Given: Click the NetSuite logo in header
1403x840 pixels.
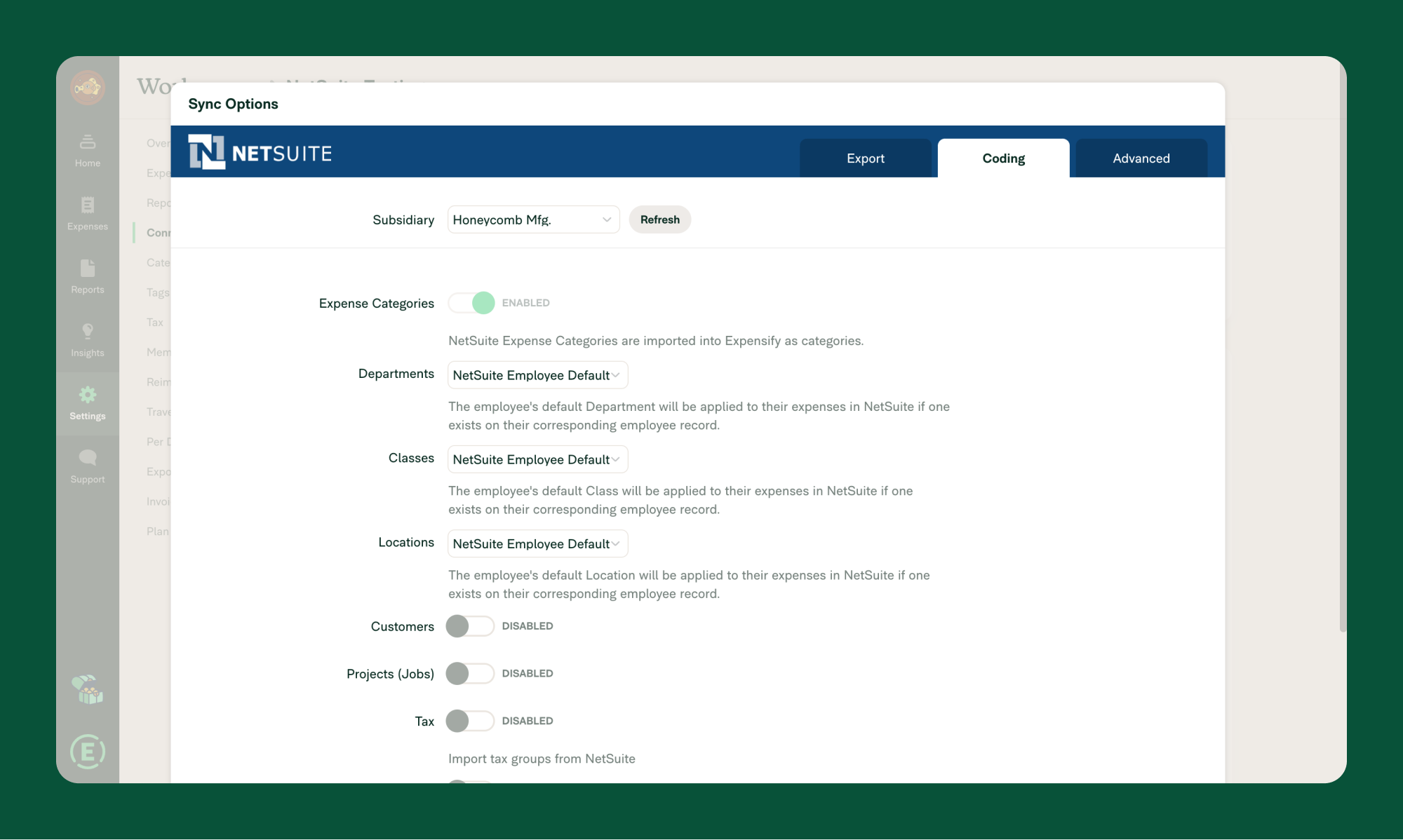Looking at the screenshot, I should click(x=260, y=152).
